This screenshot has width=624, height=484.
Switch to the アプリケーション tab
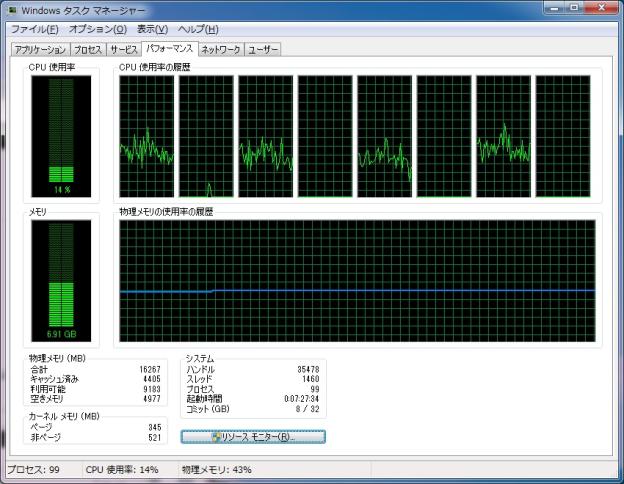(x=41, y=50)
